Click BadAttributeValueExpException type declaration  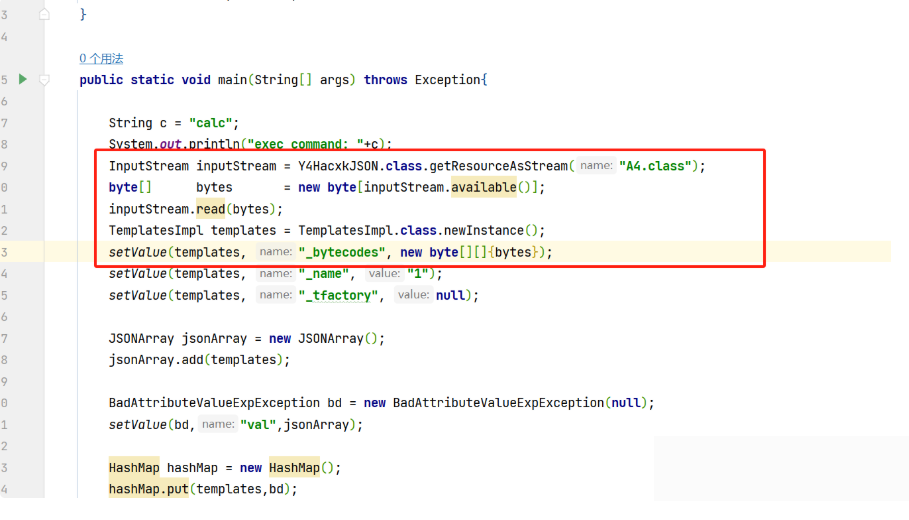pyautogui.click(x=214, y=403)
